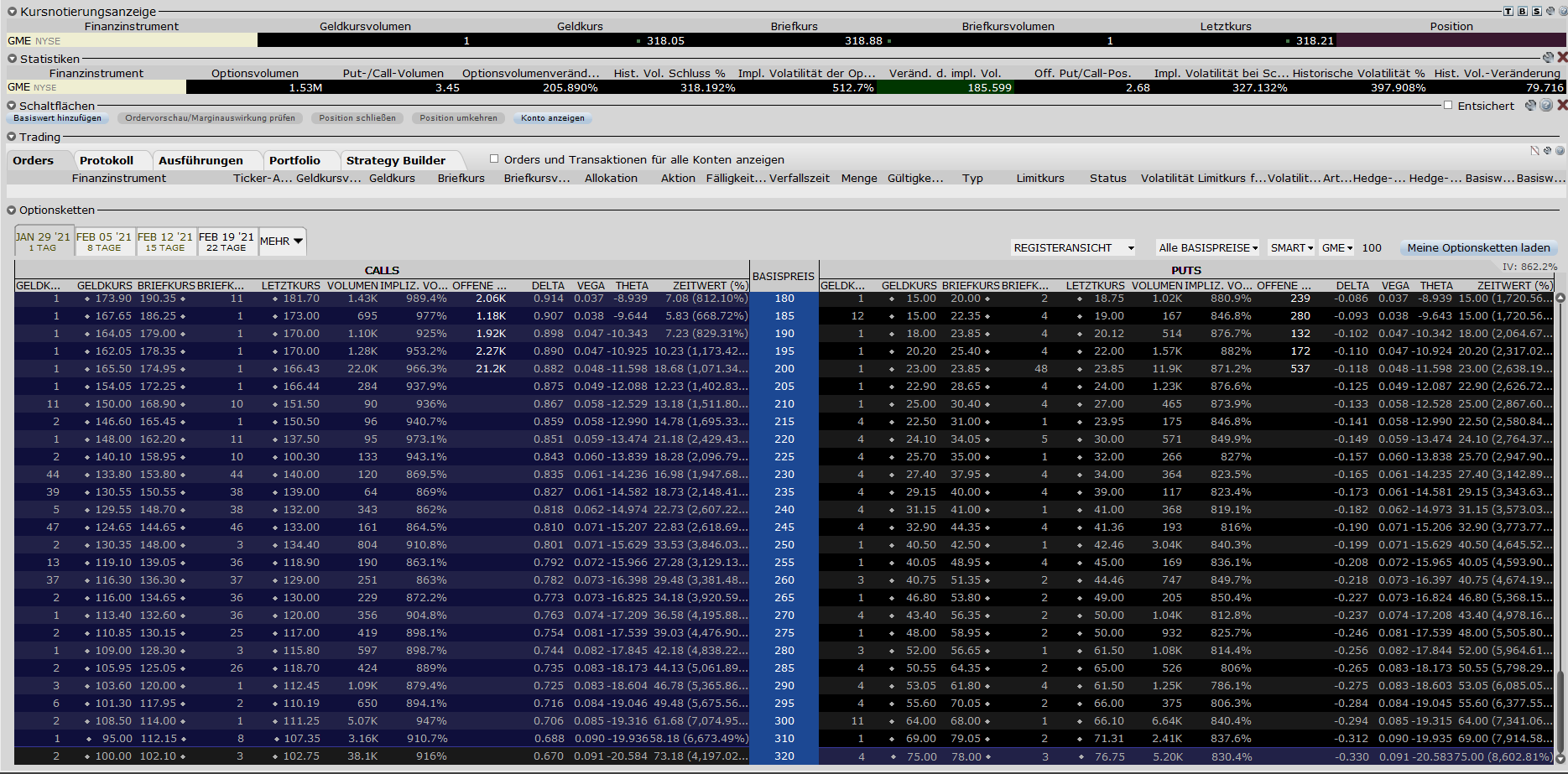Open the GME symbol dropdown
Screen dimensions: 1568x774
click(x=1337, y=248)
